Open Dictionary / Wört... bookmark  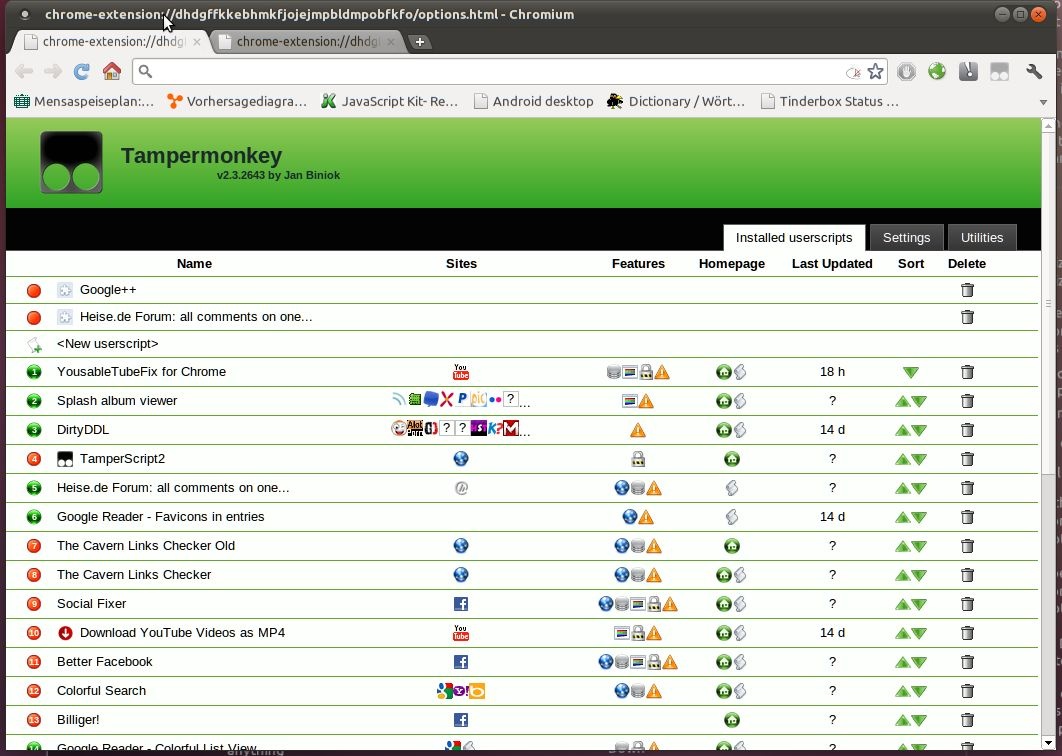(x=676, y=102)
